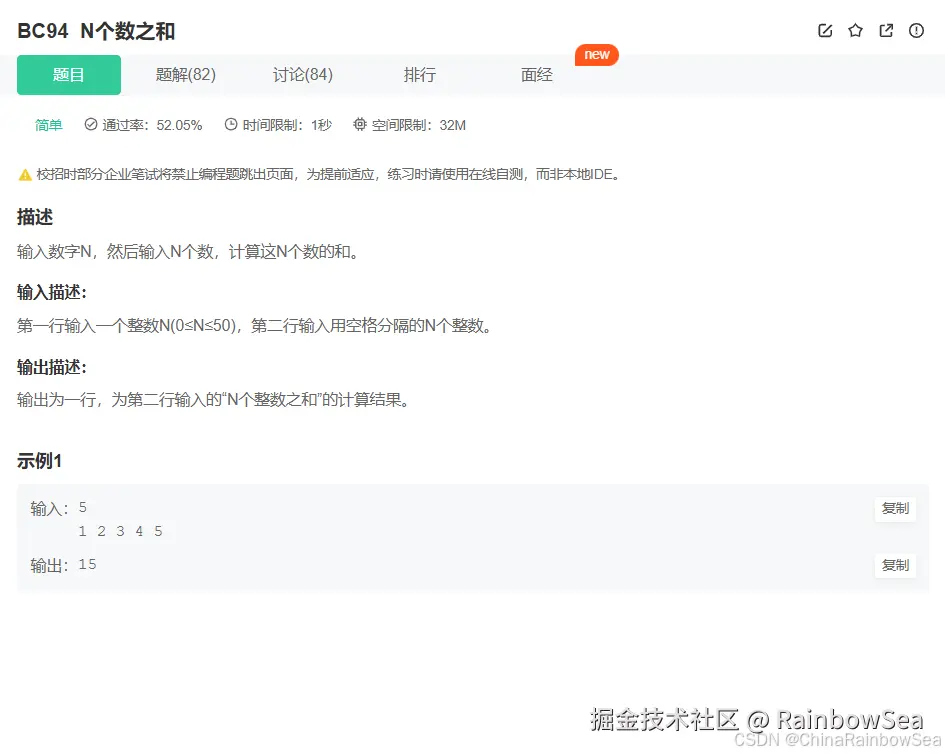Return to the 题目 tab
This screenshot has width=945, height=755.
point(68,74)
